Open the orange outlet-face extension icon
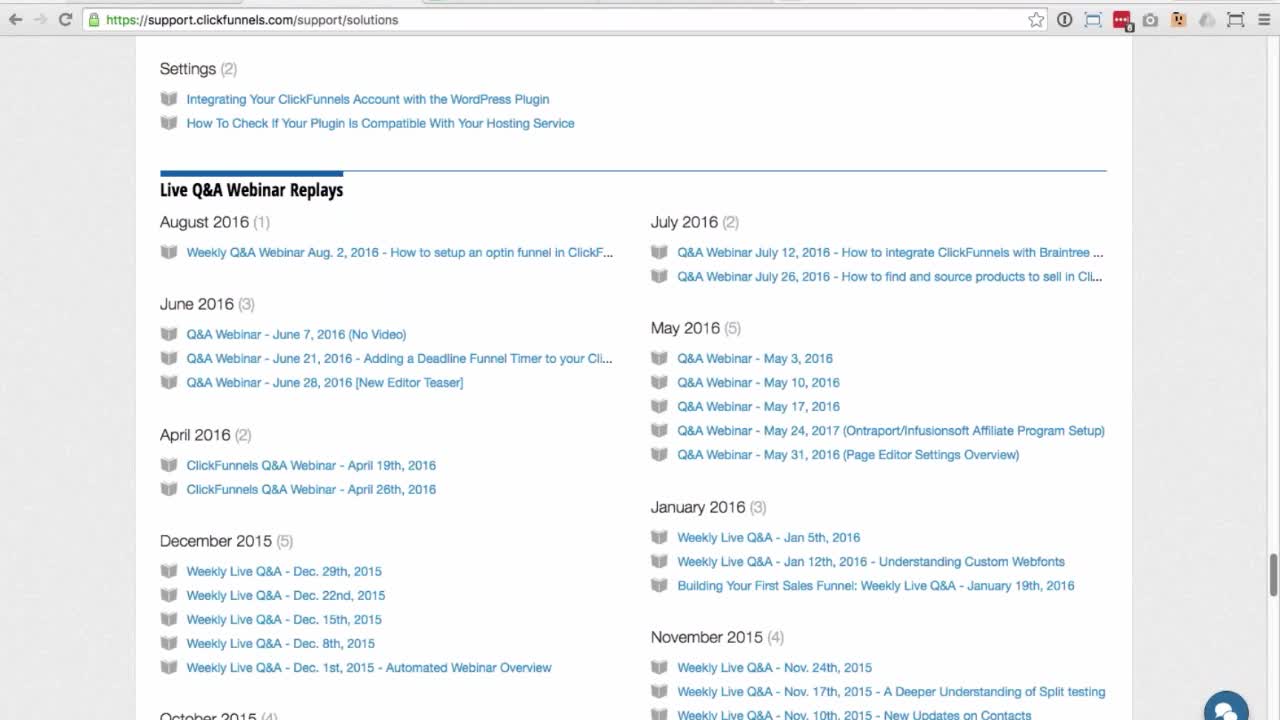The width and height of the screenshot is (1280, 720). click(x=1179, y=19)
